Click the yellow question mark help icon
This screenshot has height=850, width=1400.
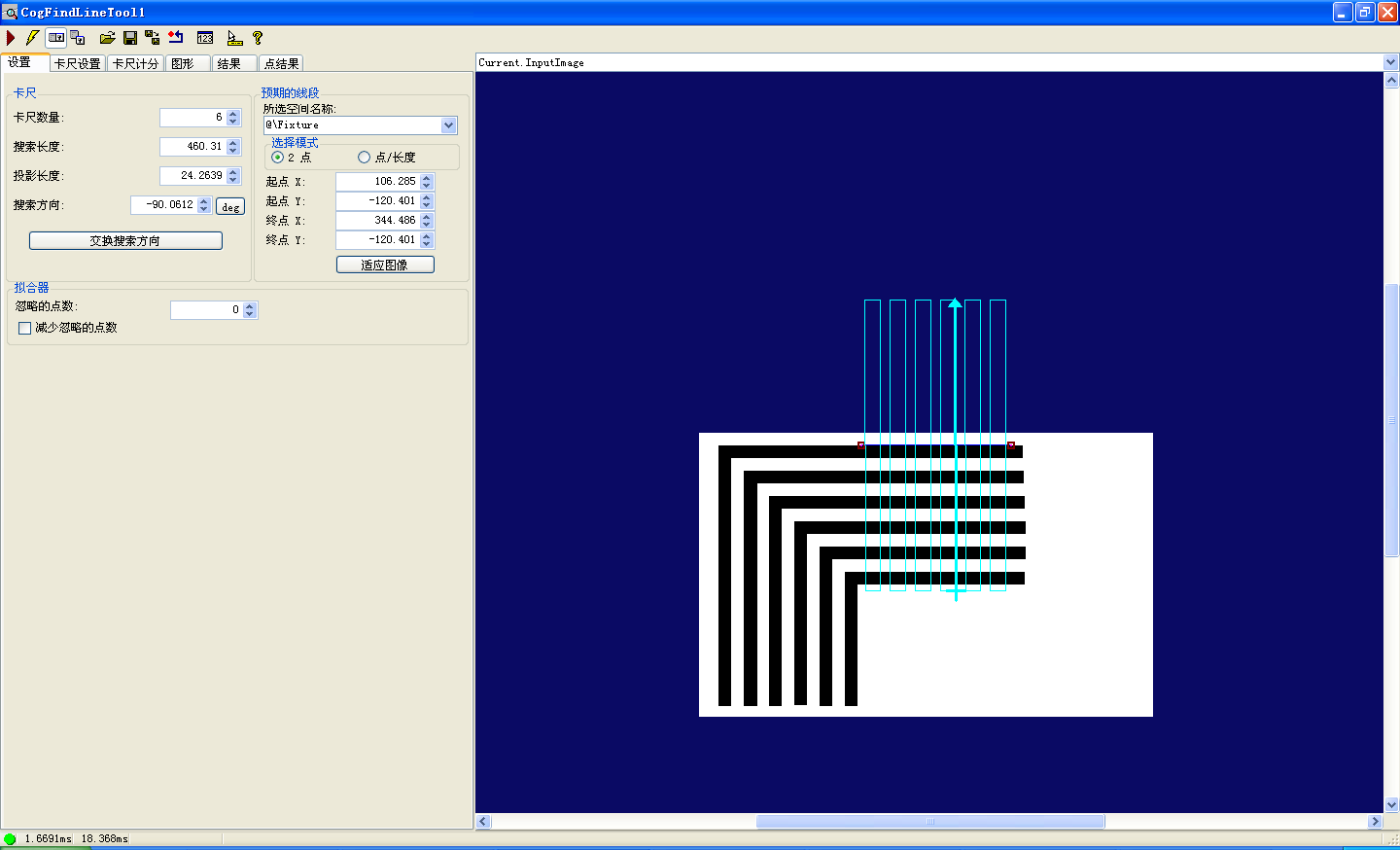coord(258,38)
